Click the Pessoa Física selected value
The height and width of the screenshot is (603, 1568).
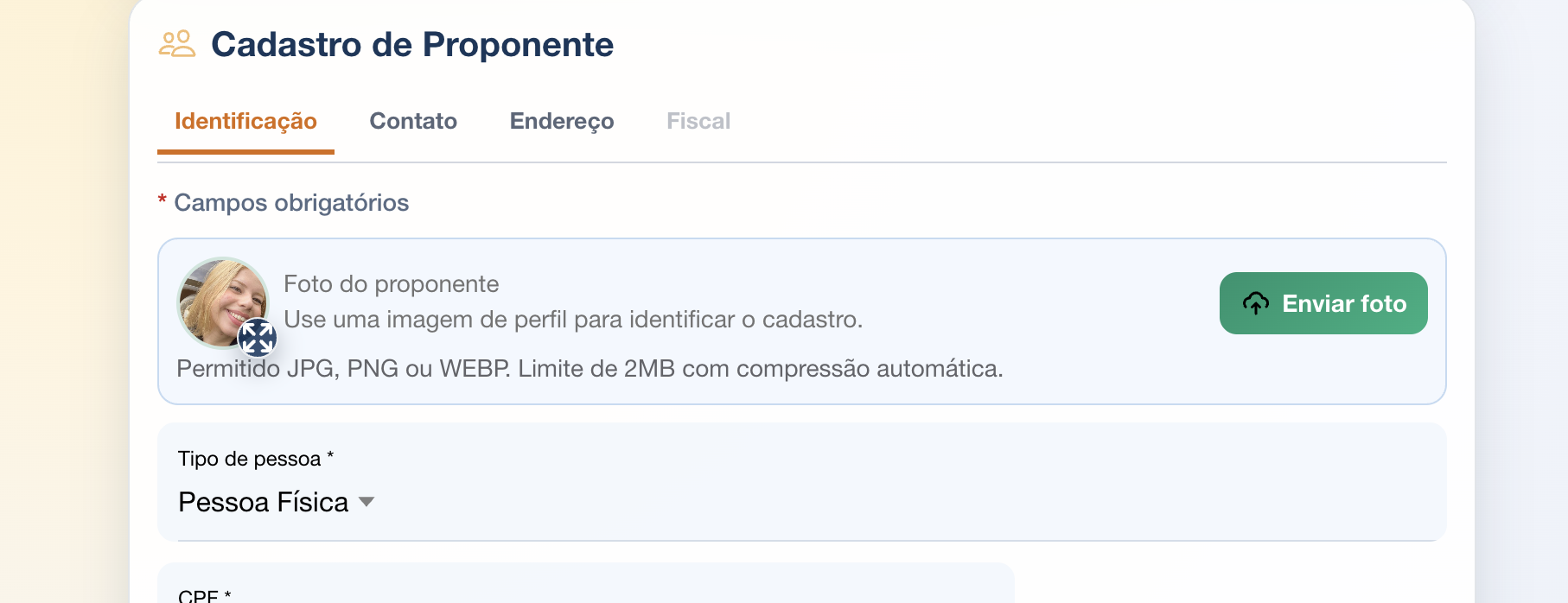263,502
